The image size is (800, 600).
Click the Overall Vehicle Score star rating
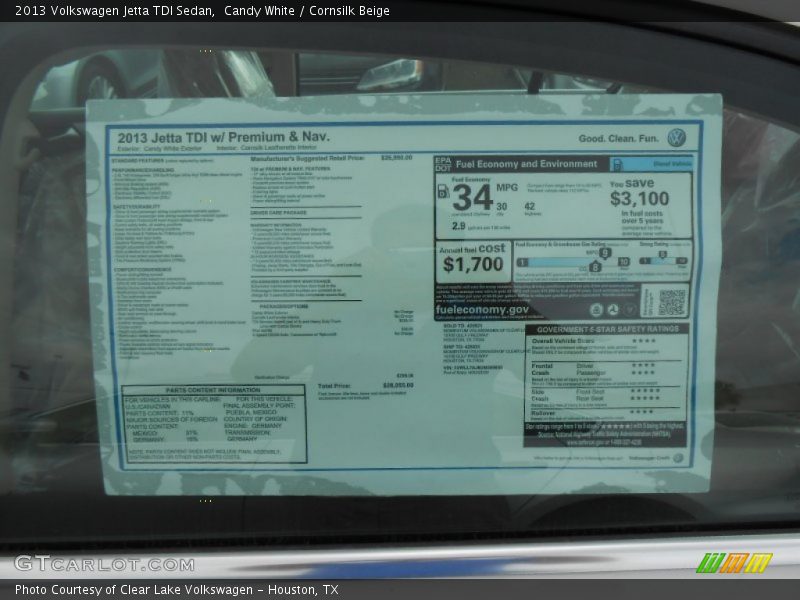tap(643, 341)
